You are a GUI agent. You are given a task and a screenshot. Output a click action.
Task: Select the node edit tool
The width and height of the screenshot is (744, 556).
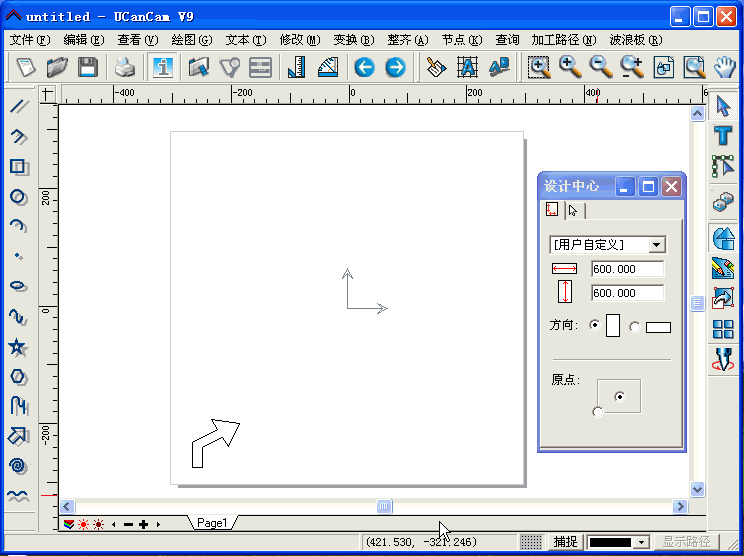click(723, 166)
